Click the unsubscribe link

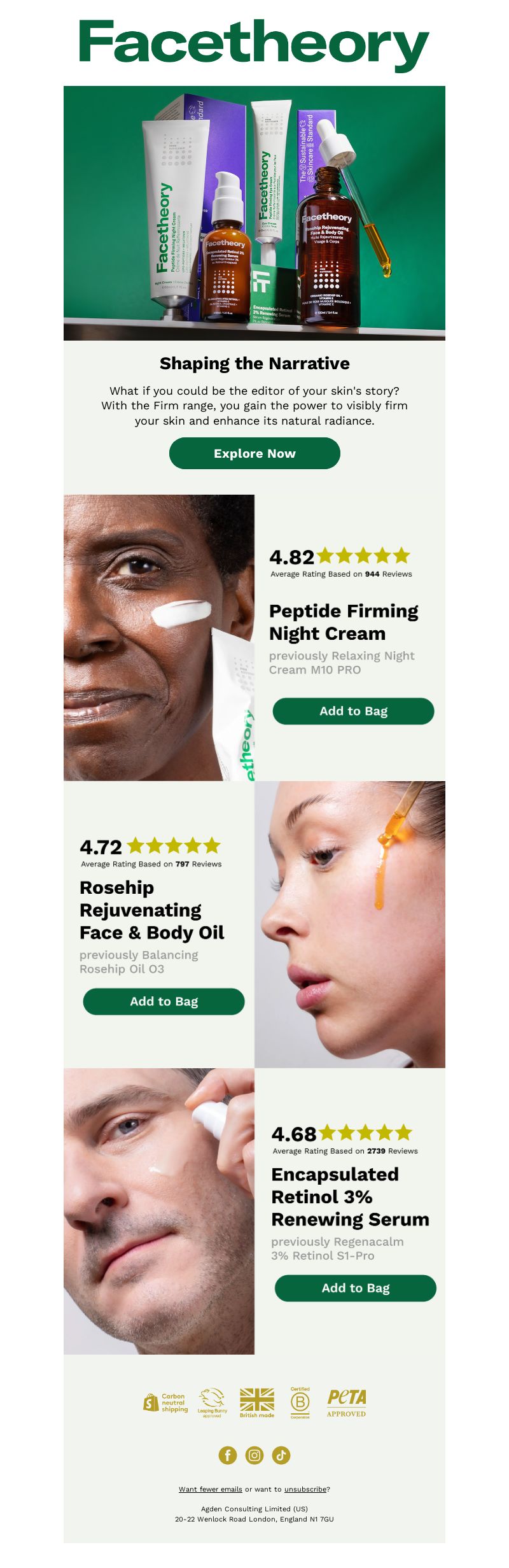(305, 1489)
